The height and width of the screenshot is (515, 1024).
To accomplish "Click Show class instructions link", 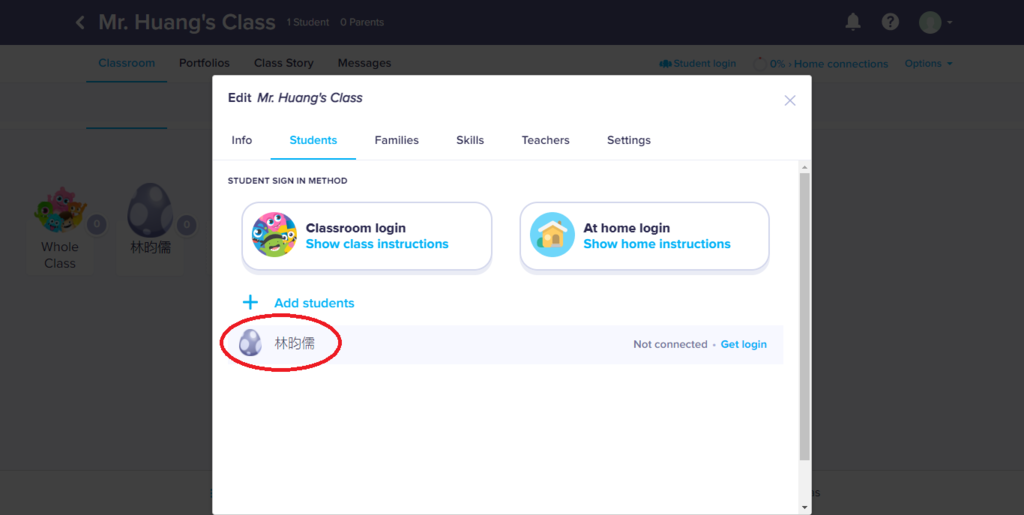I will click(377, 244).
